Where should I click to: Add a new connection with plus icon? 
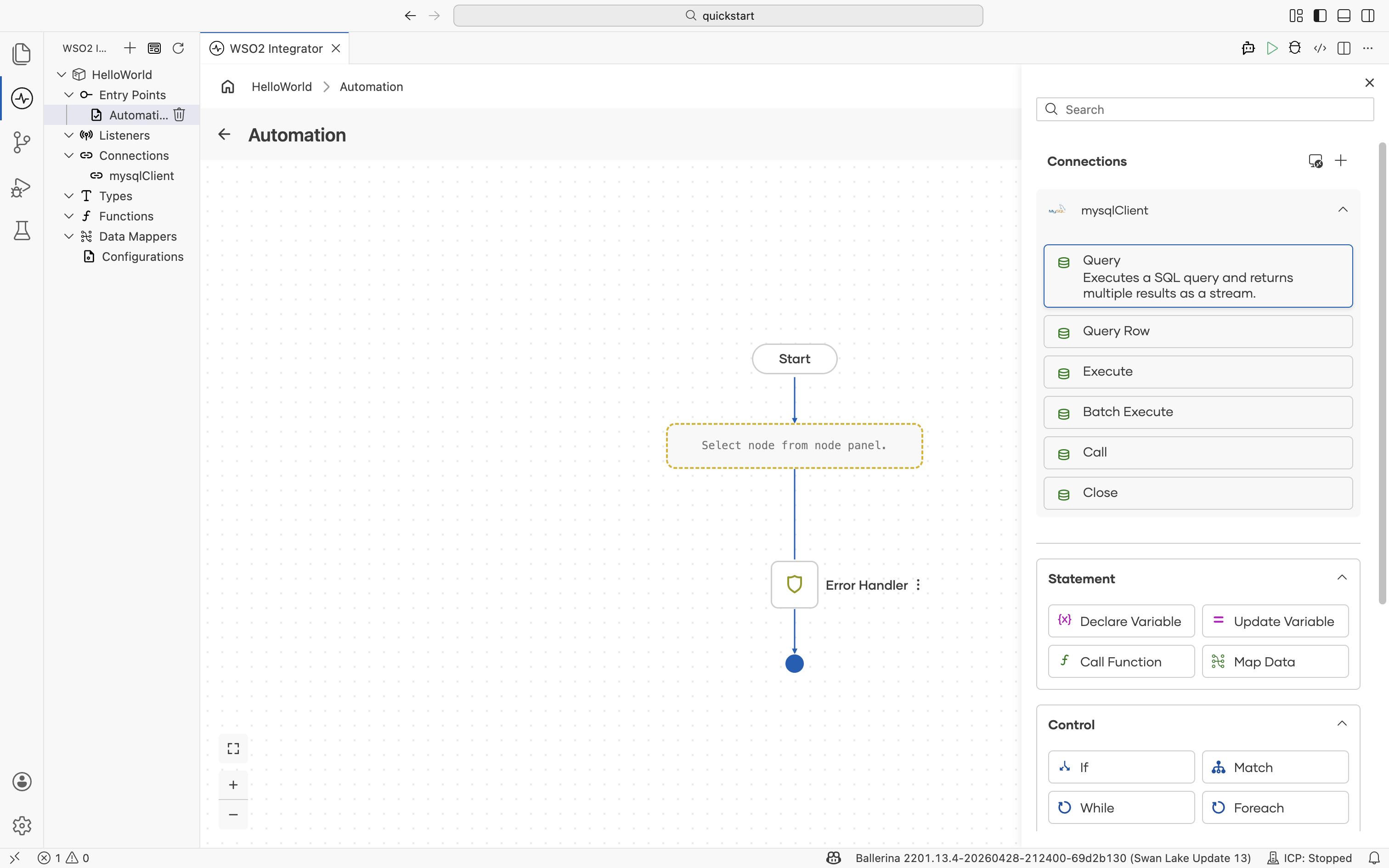pyautogui.click(x=1341, y=161)
